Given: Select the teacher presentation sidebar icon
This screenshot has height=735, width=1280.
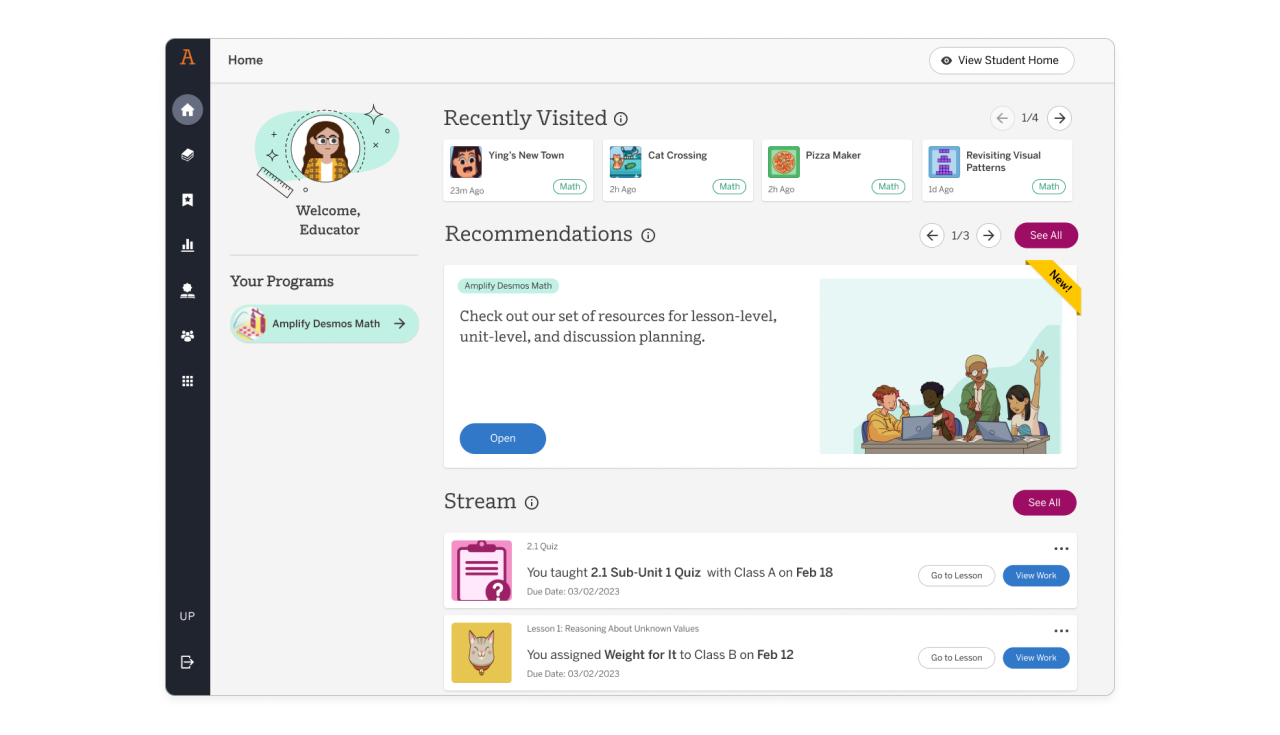Looking at the screenshot, I should point(187,290).
